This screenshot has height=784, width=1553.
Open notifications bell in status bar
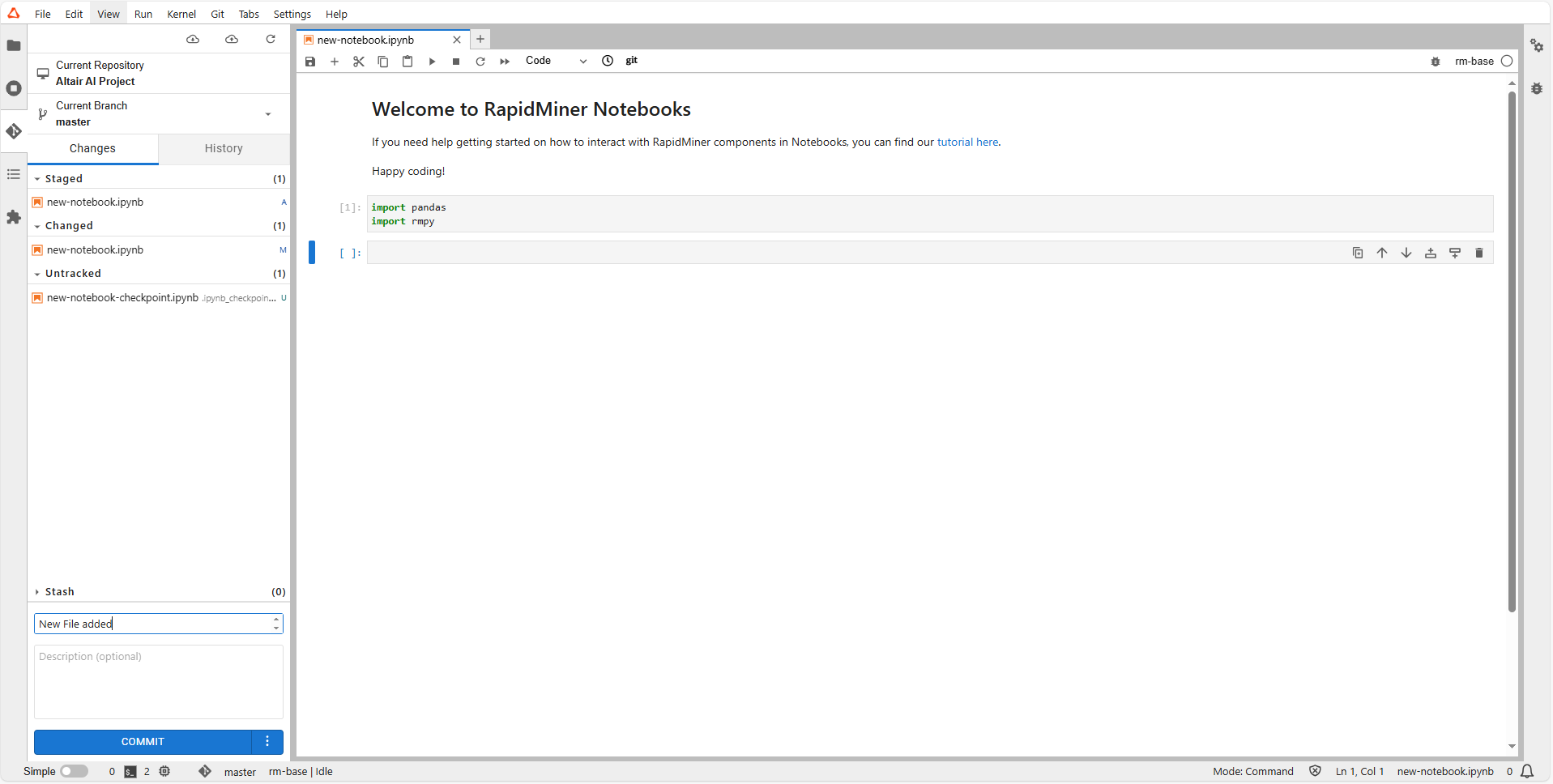1527,771
